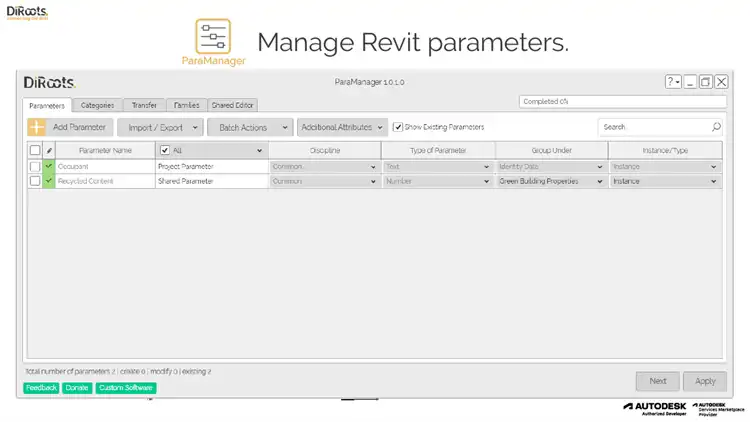Open Type of Parameter dropdown showing Text
The width and height of the screenshot is (750, 422).
[x=438, y=167]
